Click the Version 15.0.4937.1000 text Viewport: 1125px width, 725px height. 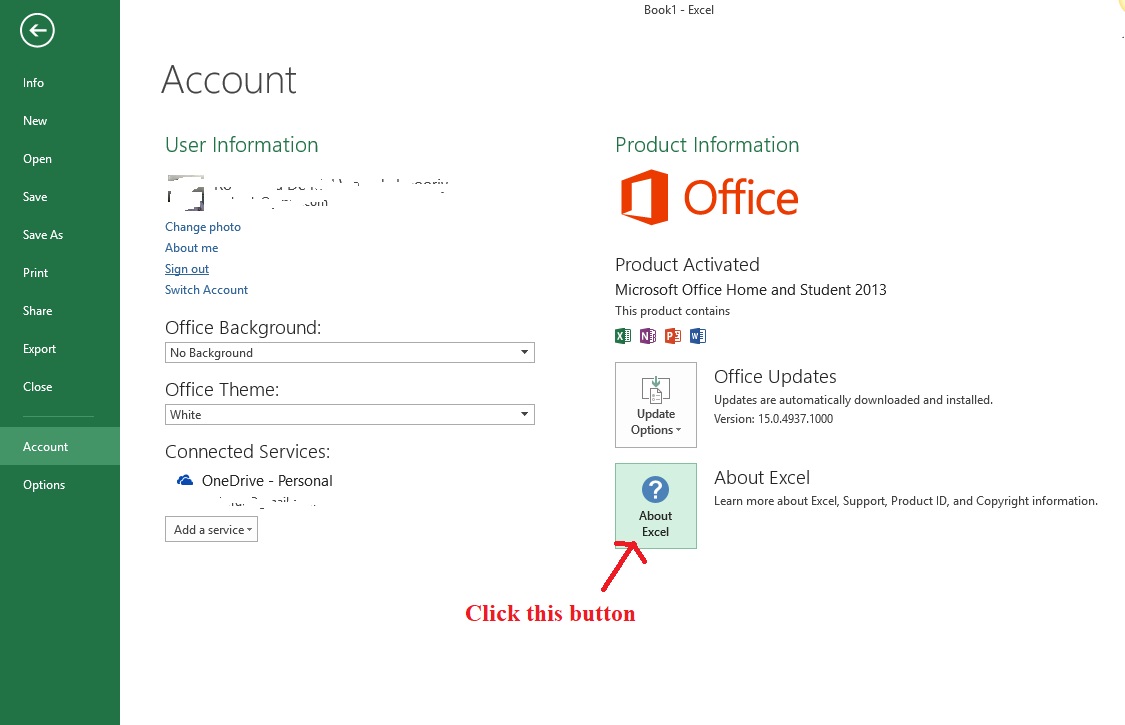[773, 418]
